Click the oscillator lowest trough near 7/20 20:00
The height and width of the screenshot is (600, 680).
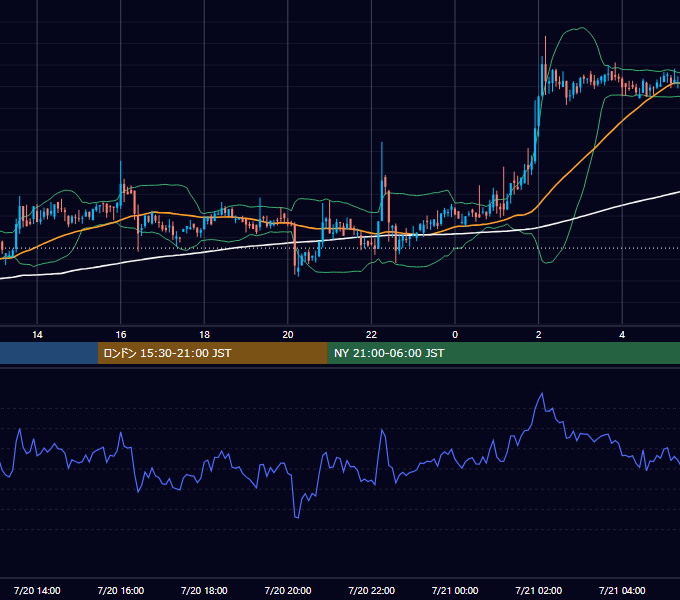297,517
